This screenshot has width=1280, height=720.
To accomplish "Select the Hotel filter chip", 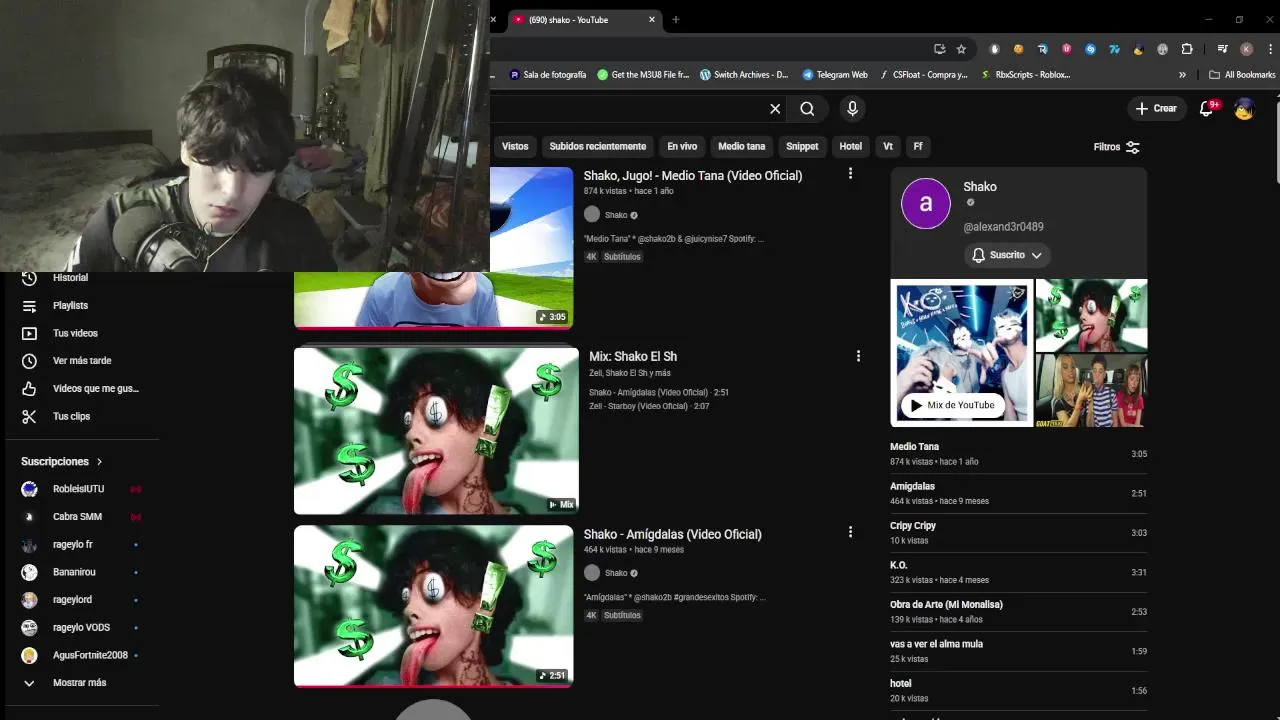I will 851,147.
